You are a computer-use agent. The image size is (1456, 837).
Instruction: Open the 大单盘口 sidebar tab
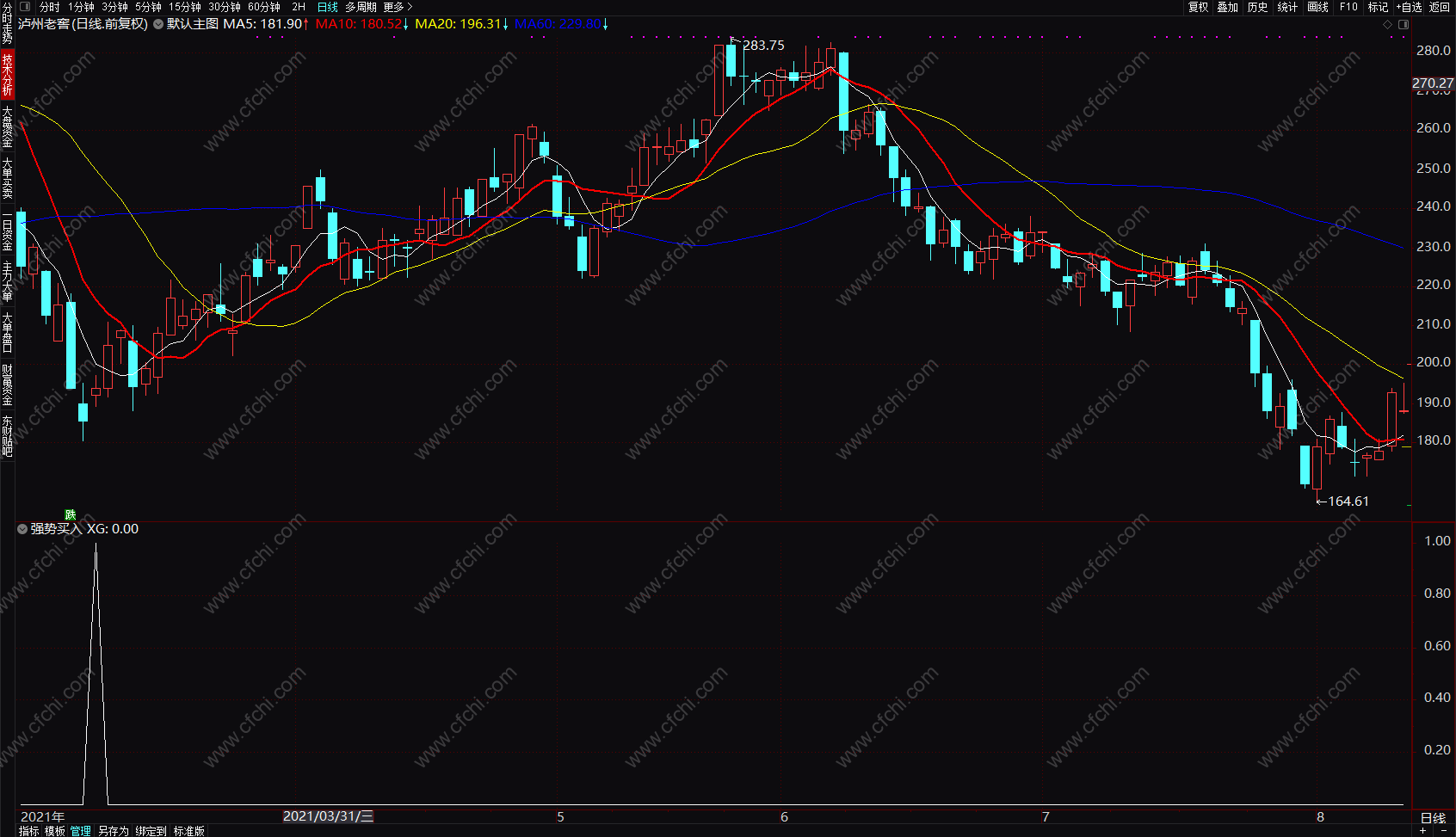click(7, 333)
